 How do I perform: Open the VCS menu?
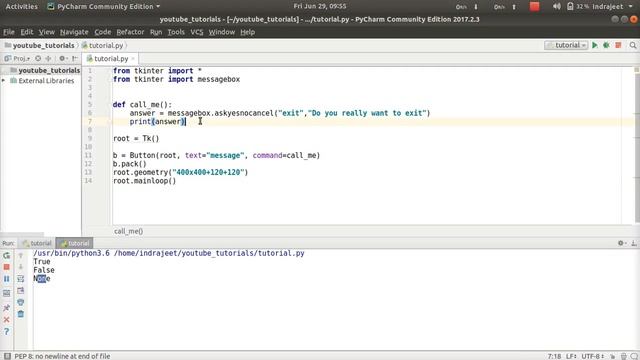pyautogui.click(x=197, y=32)
